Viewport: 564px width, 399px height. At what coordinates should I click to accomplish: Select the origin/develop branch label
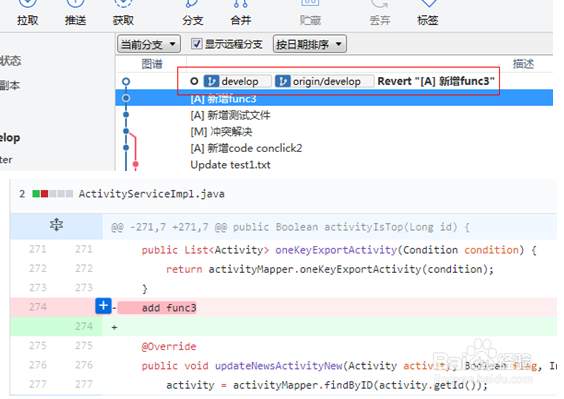[x=324, y=81]
